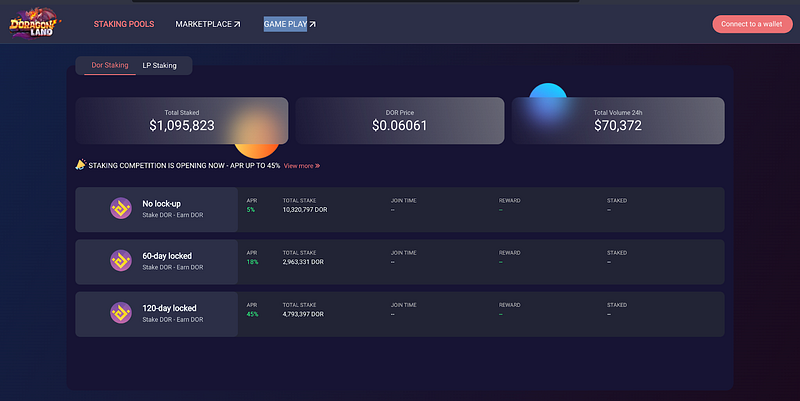Click the Staked label in 120-day locked row
The height and width of the screenshot is (401, 800).
pyautogui.click(x=617, y=305)
